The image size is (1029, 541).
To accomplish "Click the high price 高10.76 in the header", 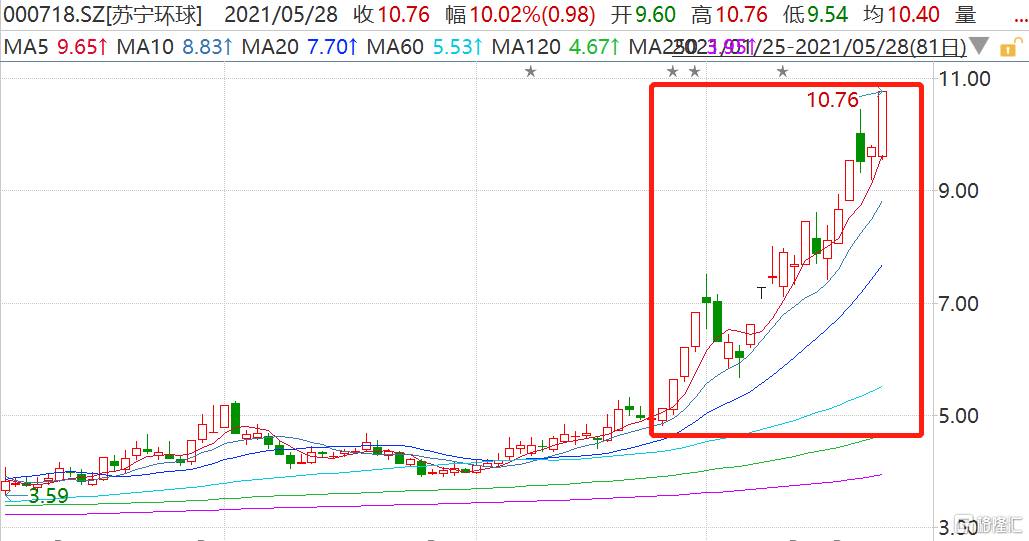I will click(x=730, y=14).
